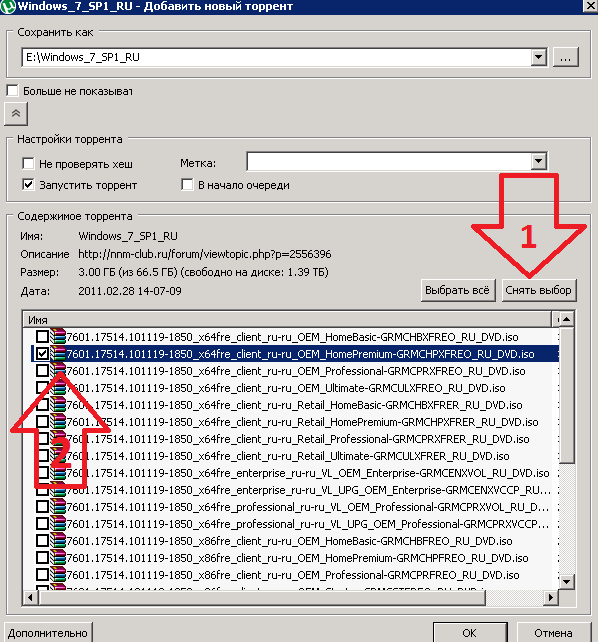The height and width of the screenshot is (642, 598).
Task: Click the 'Снять выбор' button
Action: (x=539, y=290)
